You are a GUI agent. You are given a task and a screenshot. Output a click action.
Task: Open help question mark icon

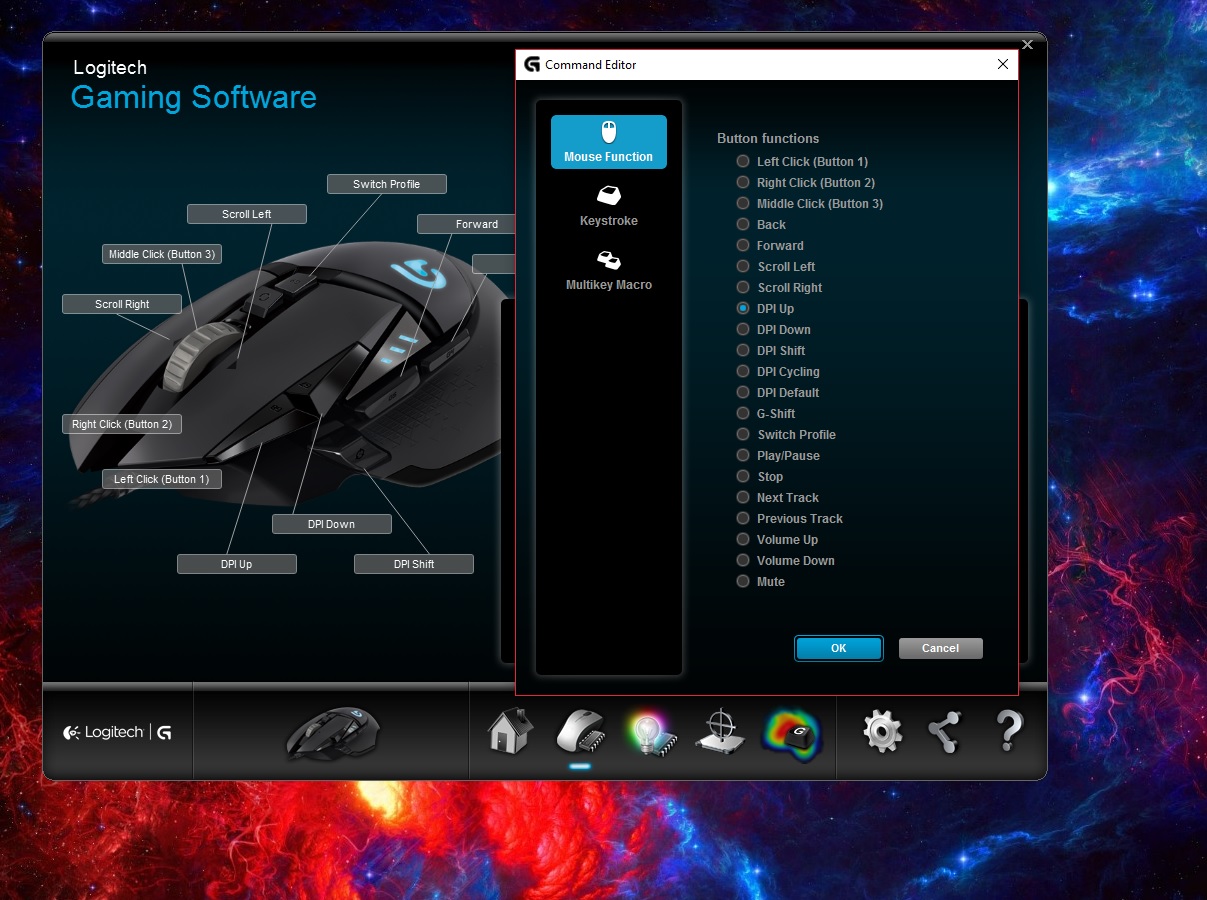(x=1009, y=731)
